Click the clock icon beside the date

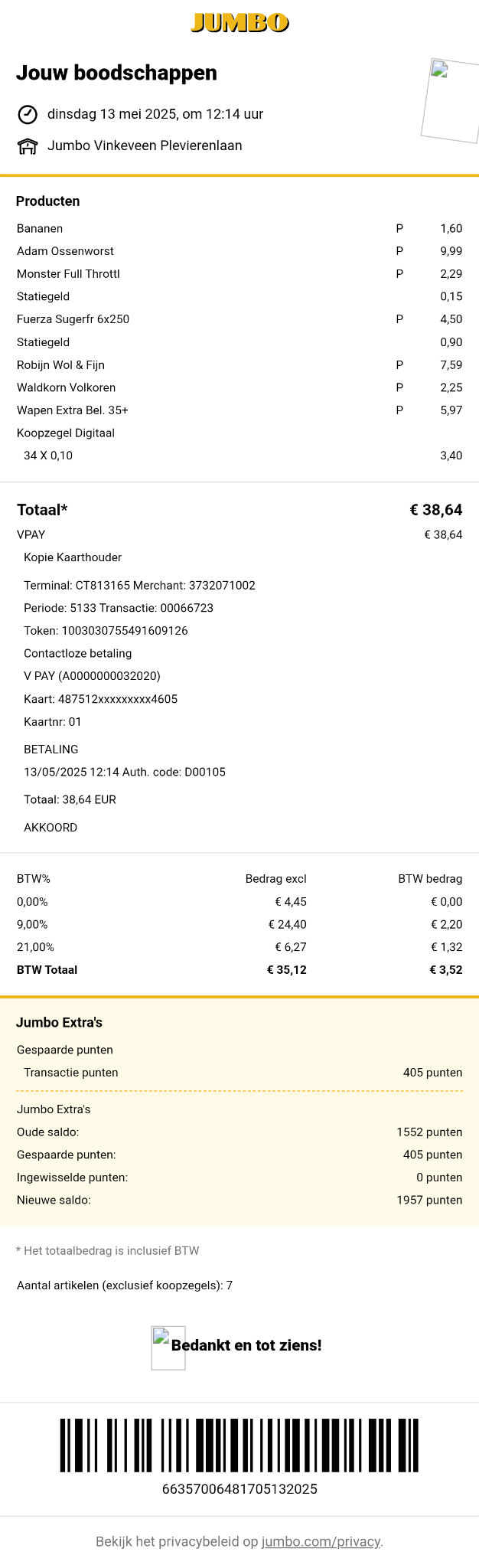coord(28,115)
